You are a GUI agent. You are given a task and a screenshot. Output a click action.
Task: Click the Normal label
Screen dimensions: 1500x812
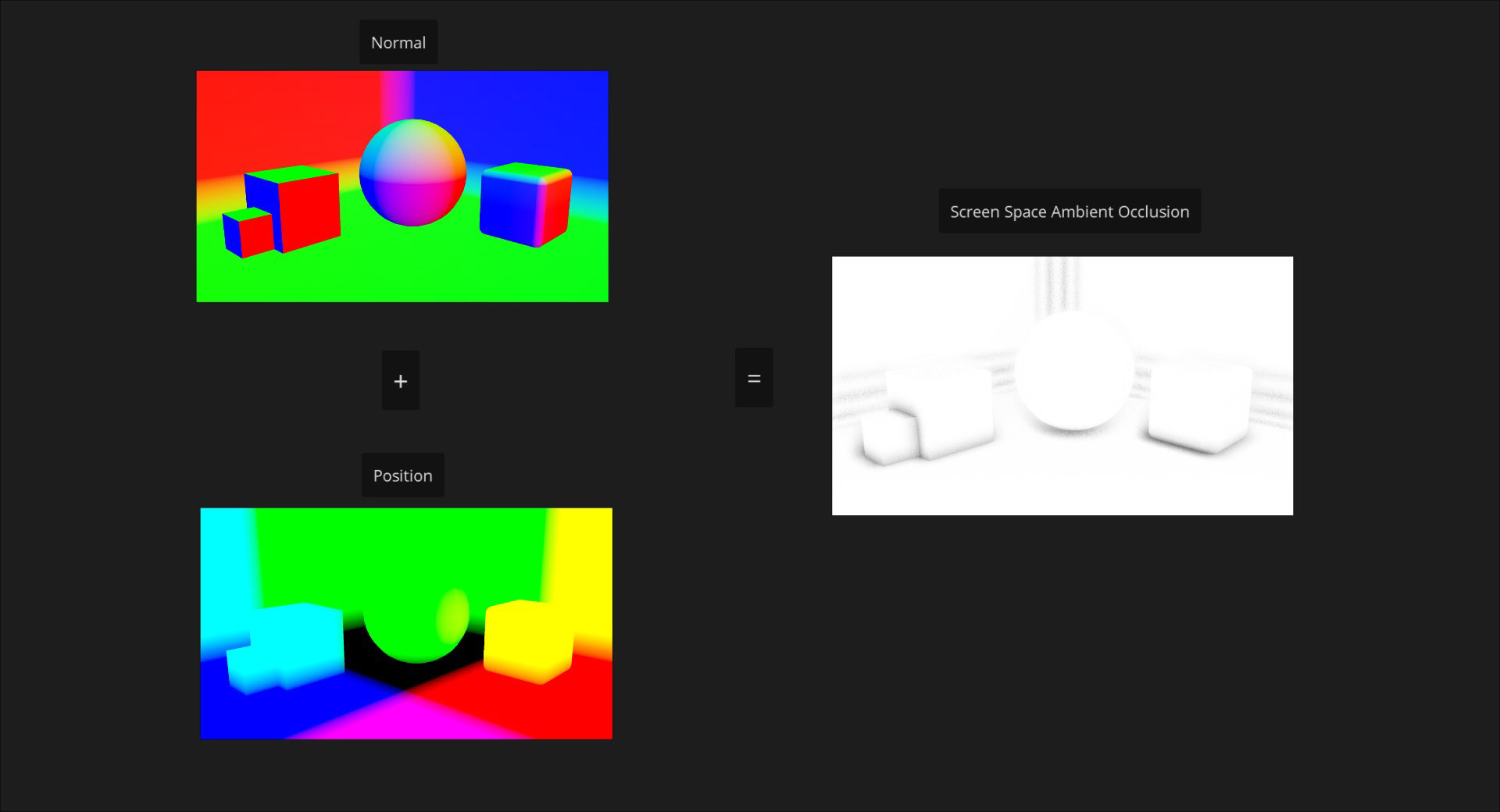[x=398, y=42]
